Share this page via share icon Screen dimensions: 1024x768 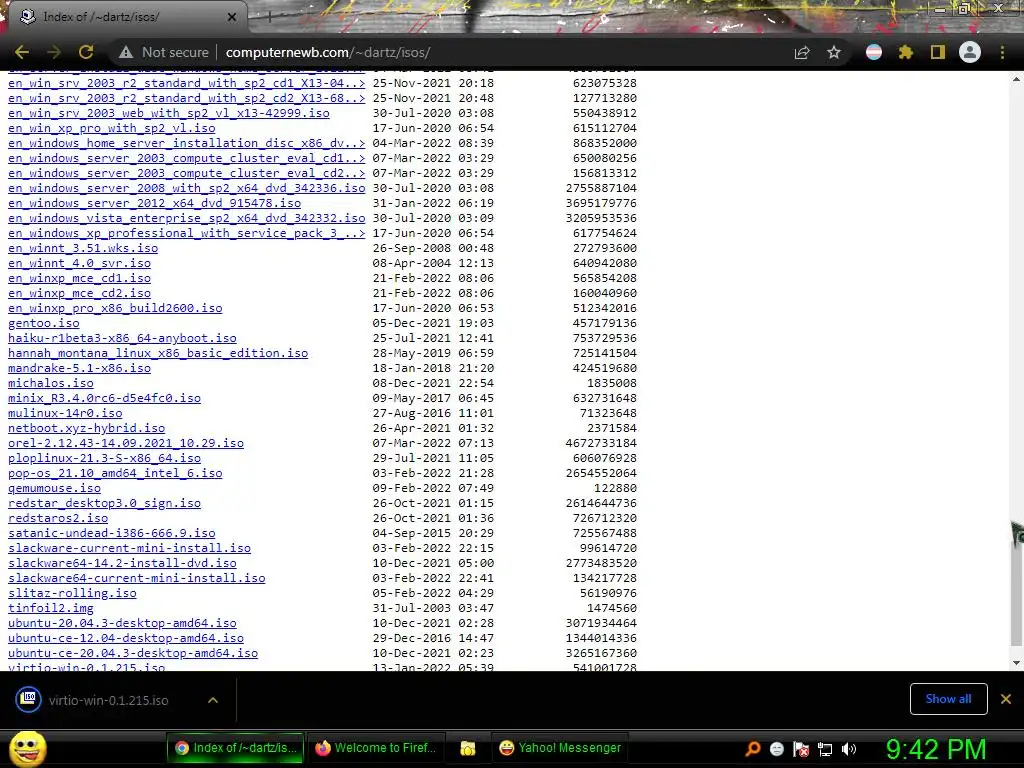tap(802, 52)
